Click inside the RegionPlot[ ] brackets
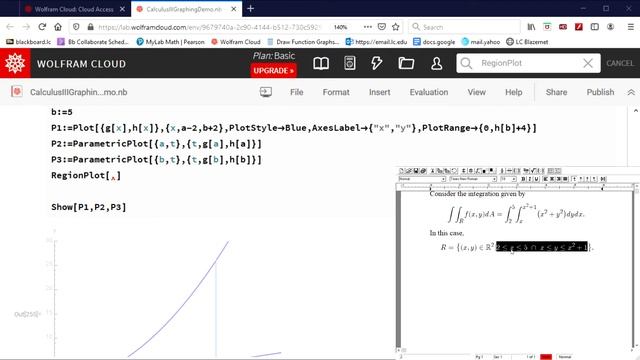The width and height of the screenshot is (640, 360). 113,176
